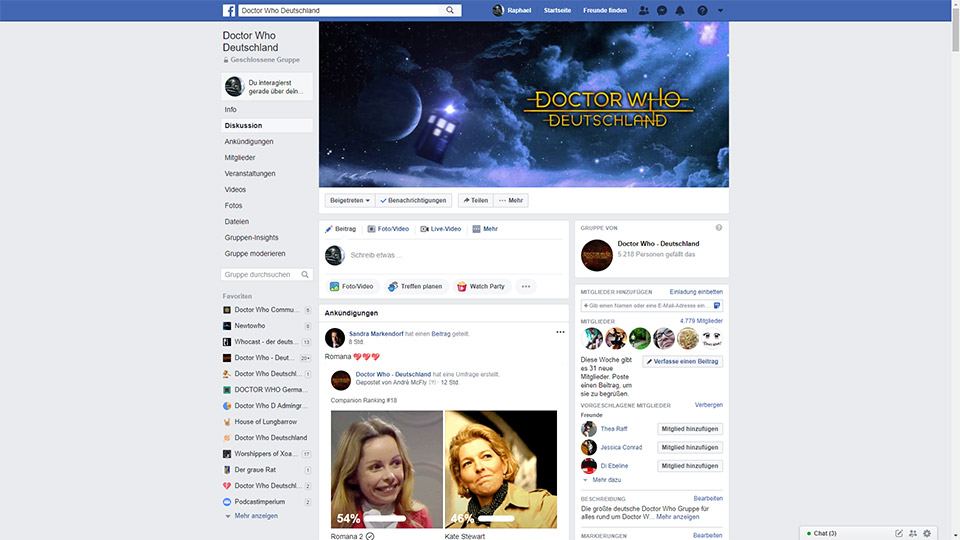Open Diskussion in group sidebar
The width and height of the screenshot is (960, 540).
266,126
